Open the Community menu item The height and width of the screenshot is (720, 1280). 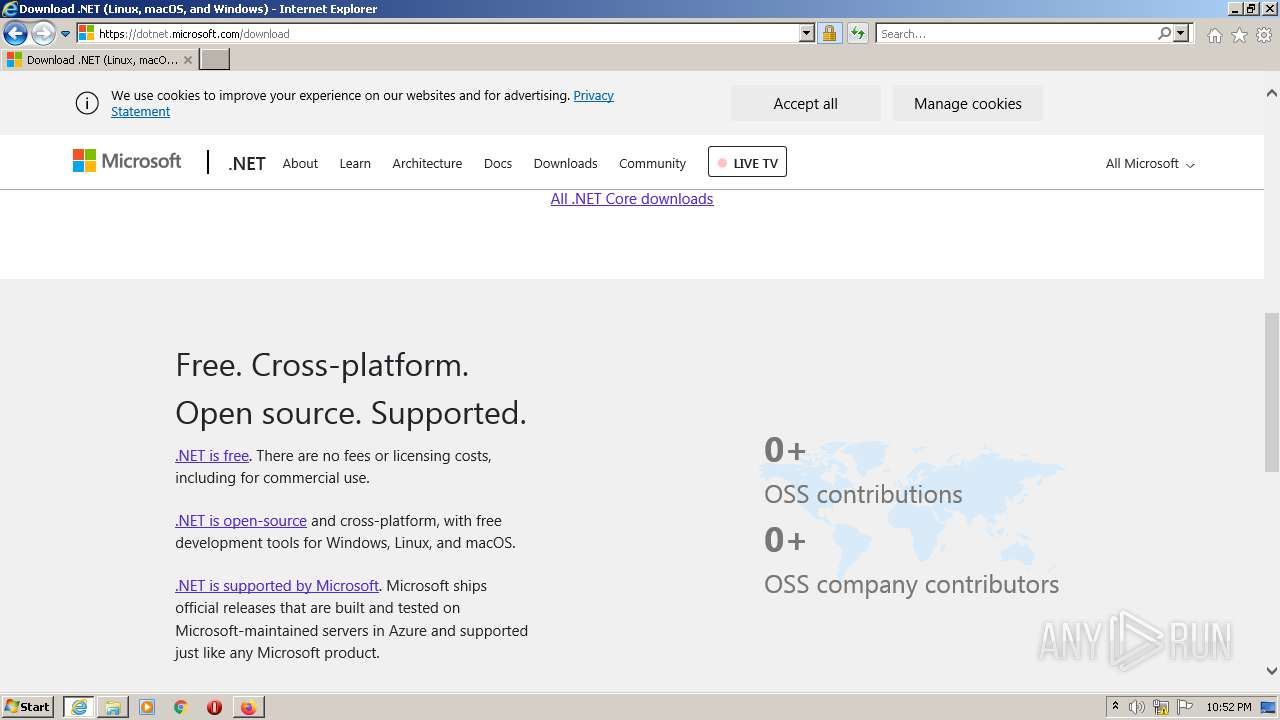tap(652, 163)
